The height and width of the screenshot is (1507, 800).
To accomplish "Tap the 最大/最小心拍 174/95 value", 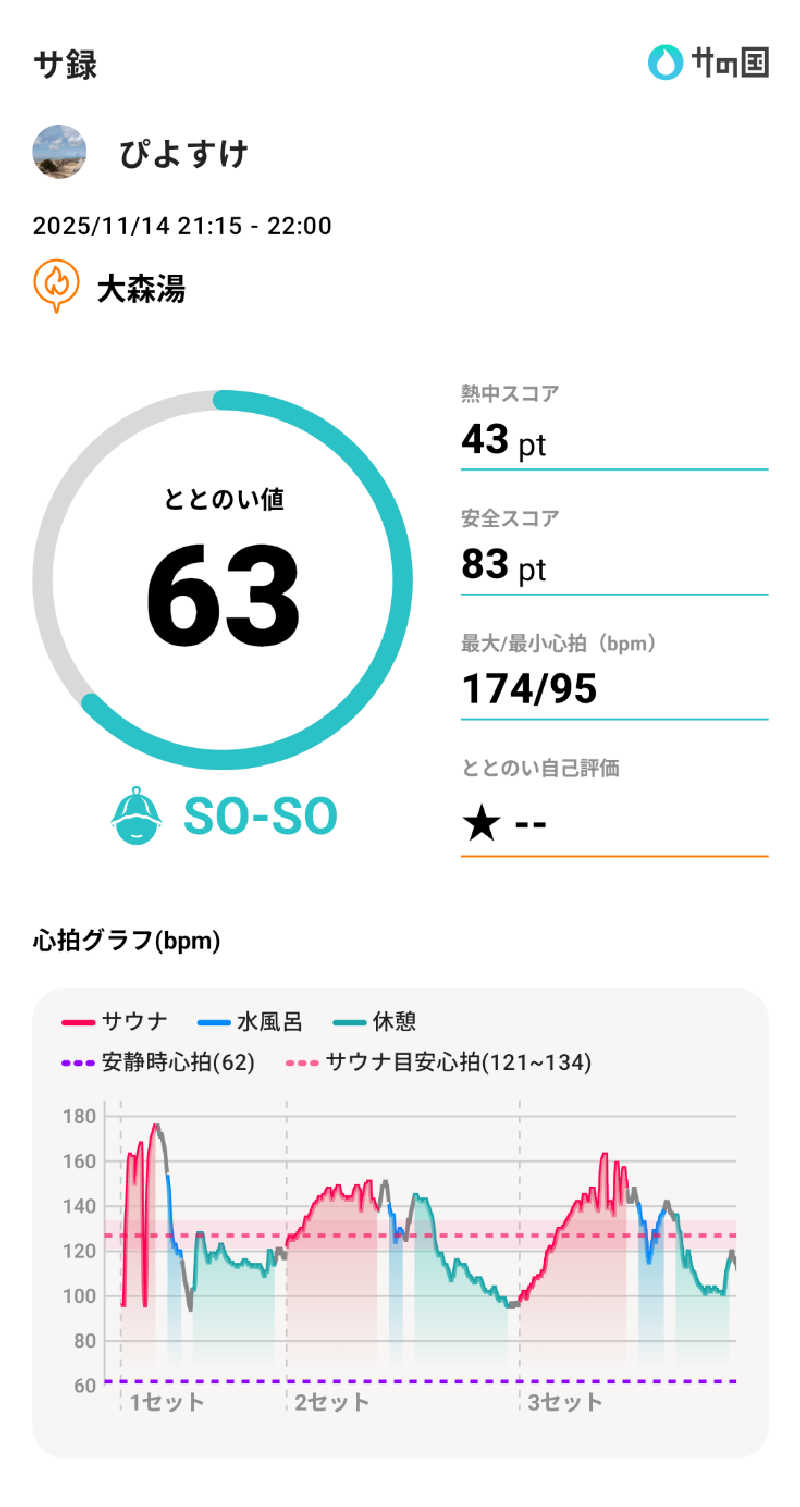I will [x=529, y=689].
